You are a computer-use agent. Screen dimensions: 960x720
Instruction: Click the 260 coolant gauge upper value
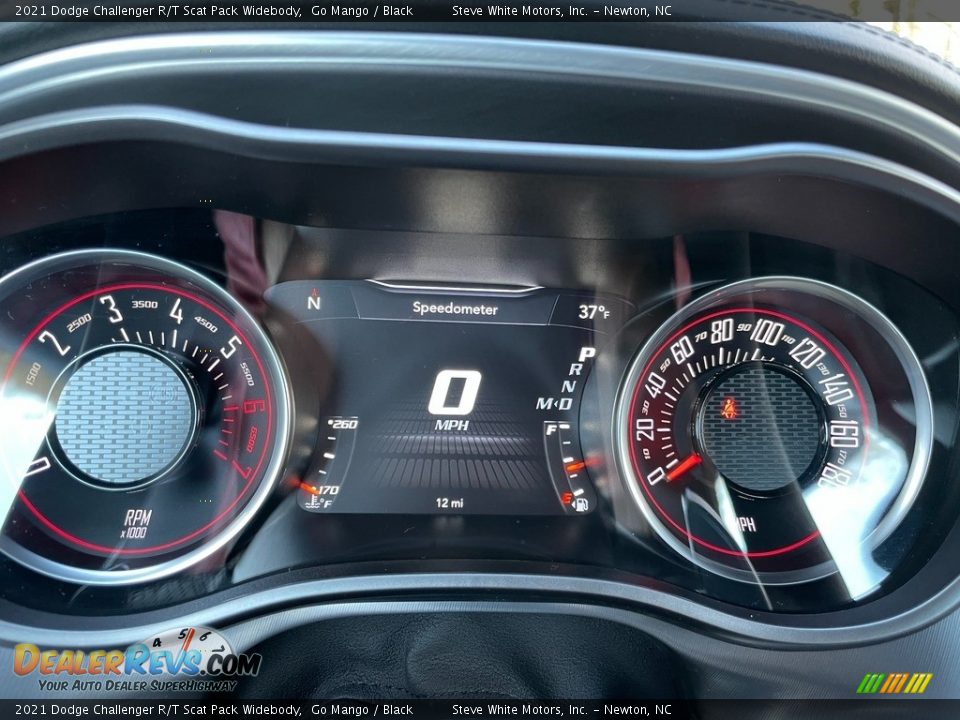point(345,424)
